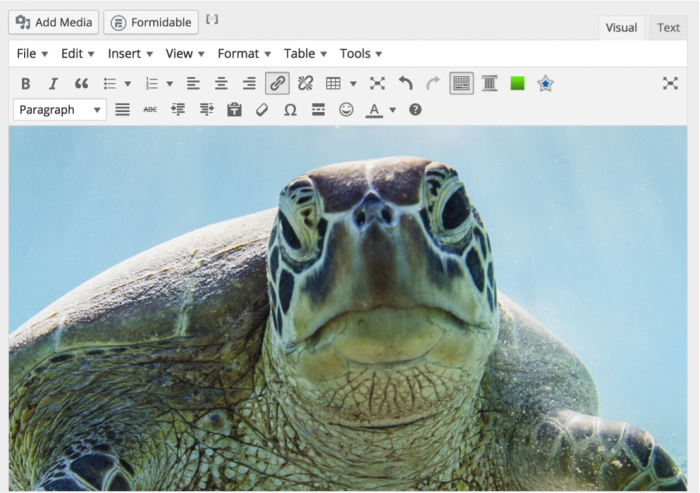Apply the text color

pyautogui.click(x=374, y=110)
